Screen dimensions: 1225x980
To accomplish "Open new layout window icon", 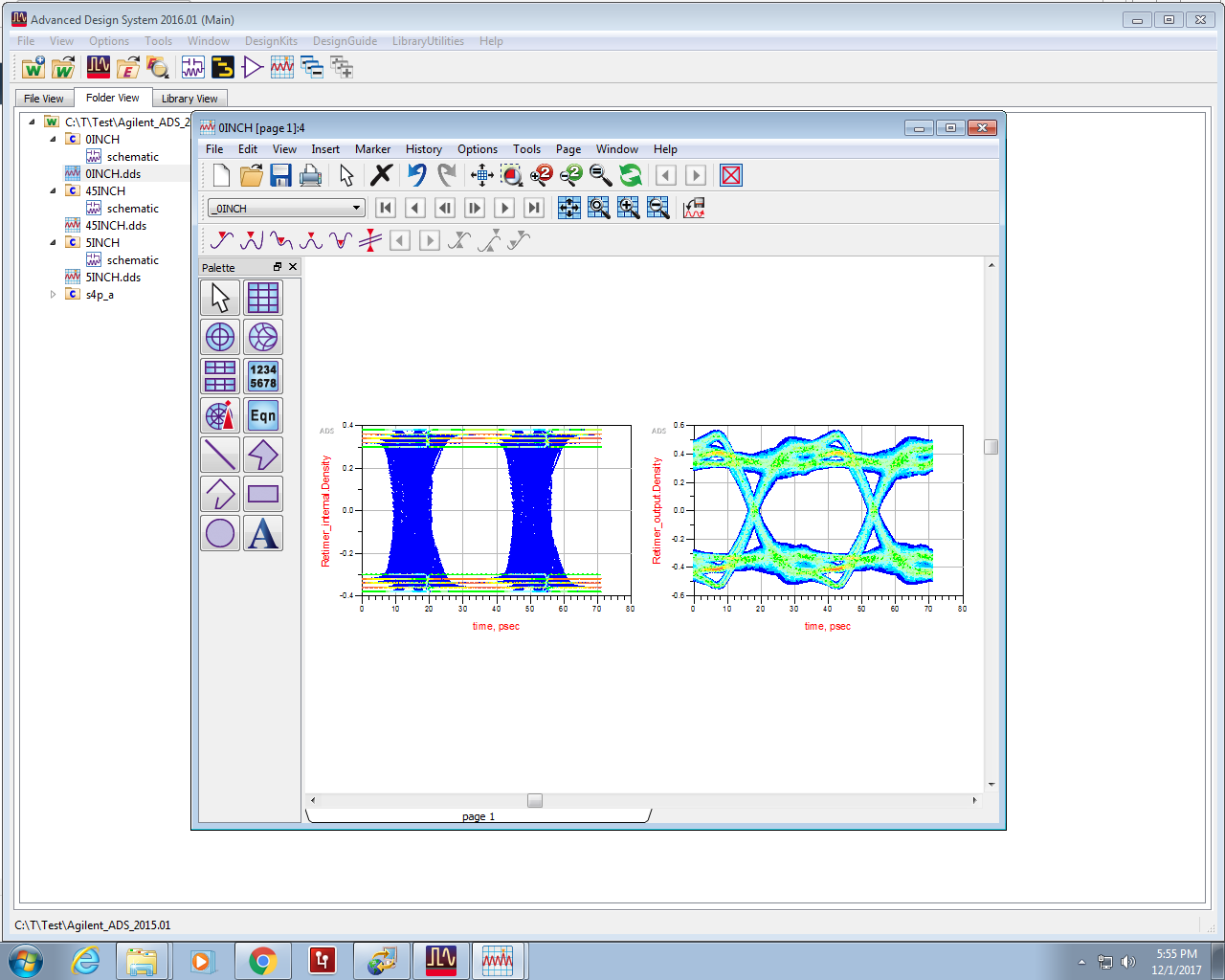I will pyautogui.click(x=223, y=67).
